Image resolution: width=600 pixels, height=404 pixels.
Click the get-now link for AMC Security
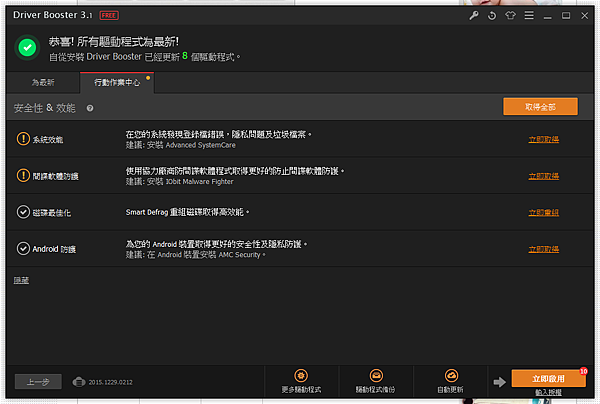543,249
